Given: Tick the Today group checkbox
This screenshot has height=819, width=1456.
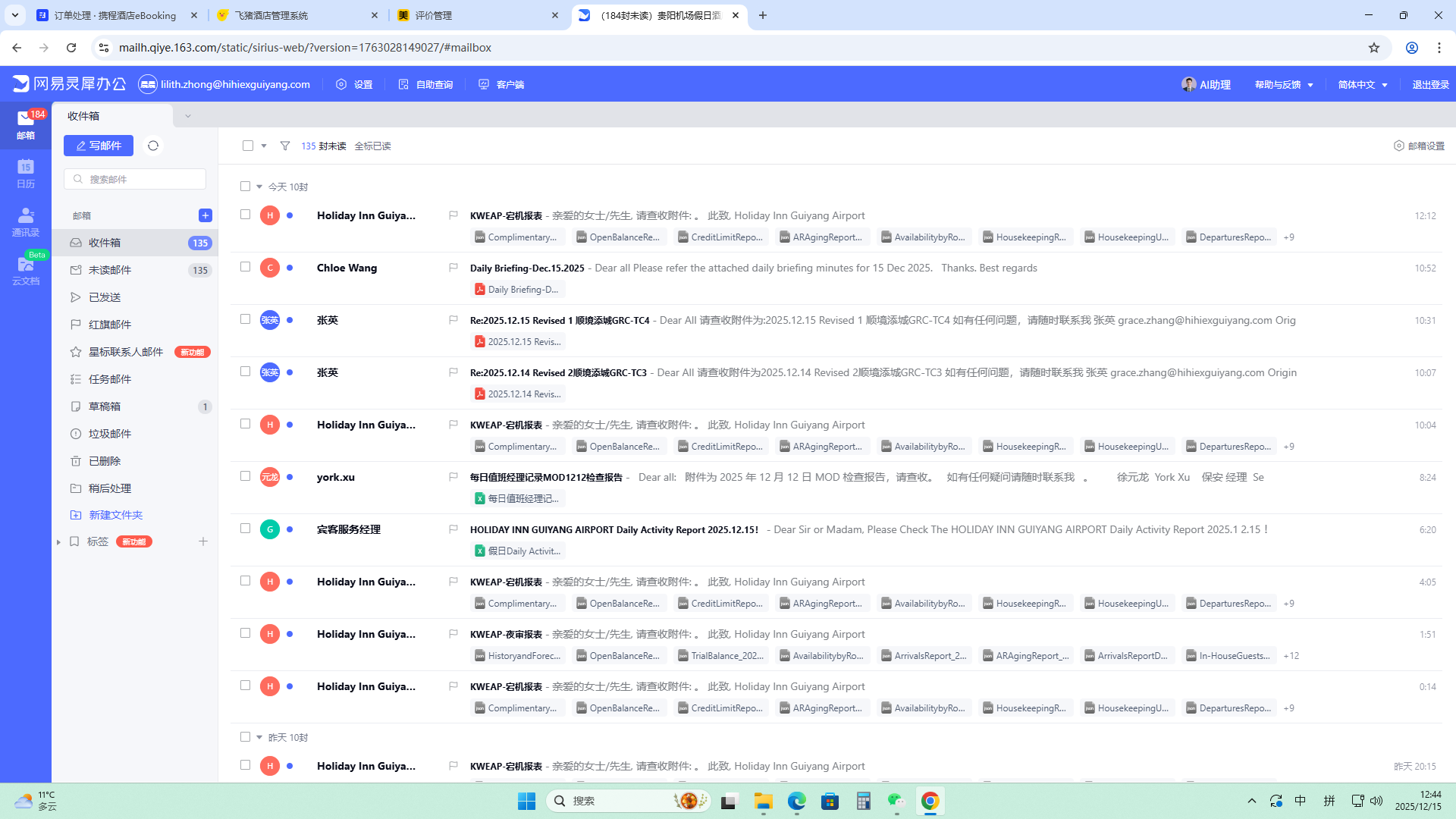Looking at the screenshot, I should 245,187.
